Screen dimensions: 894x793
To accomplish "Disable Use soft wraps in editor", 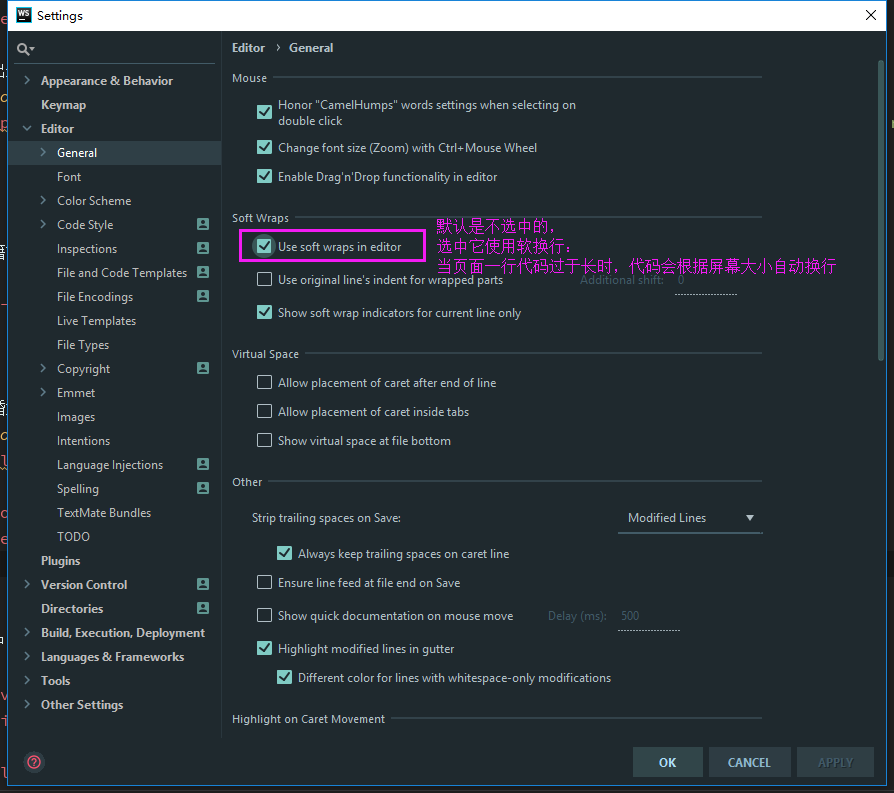I will click(x=264, y=244).
